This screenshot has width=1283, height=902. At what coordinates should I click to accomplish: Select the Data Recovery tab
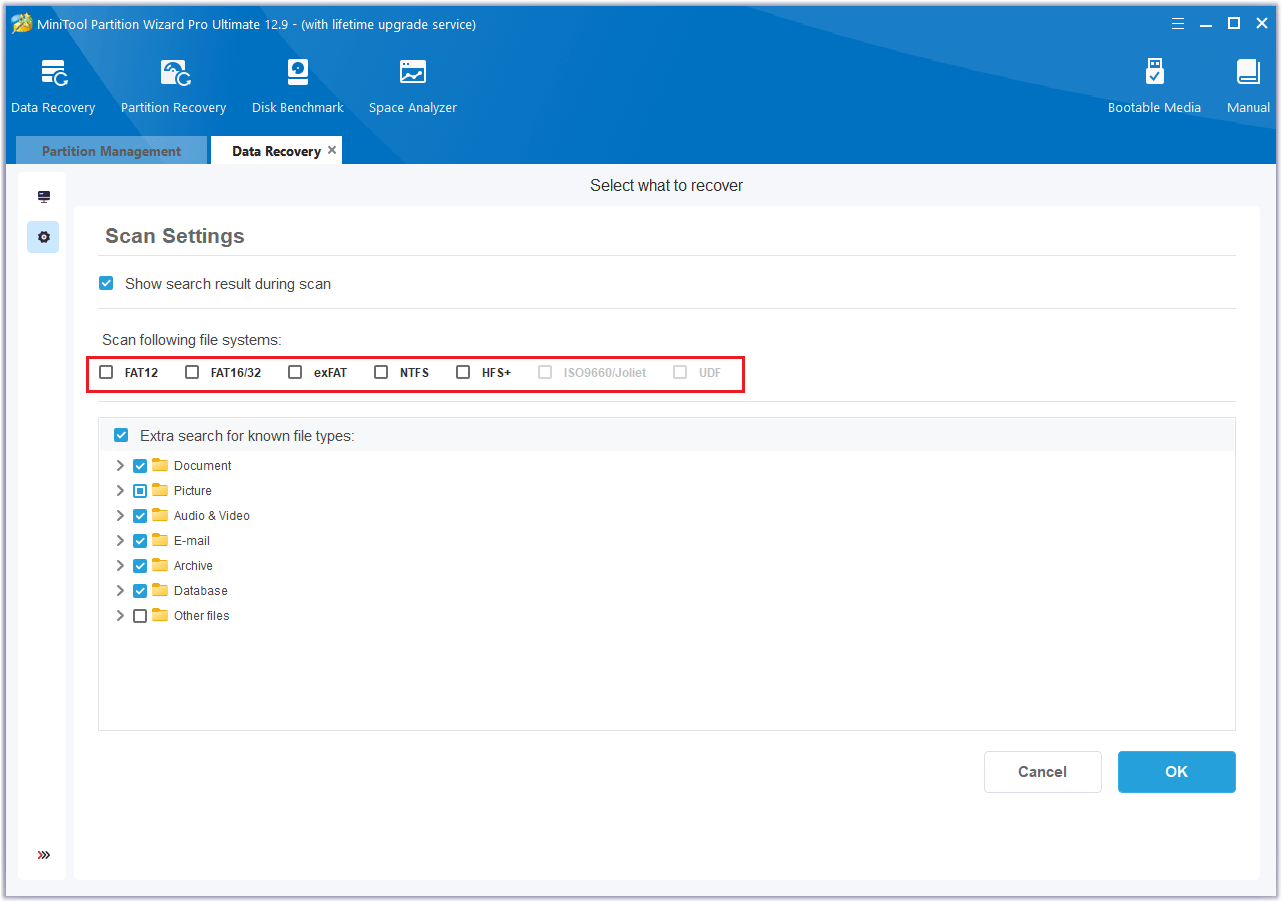[x=276, y=151]
